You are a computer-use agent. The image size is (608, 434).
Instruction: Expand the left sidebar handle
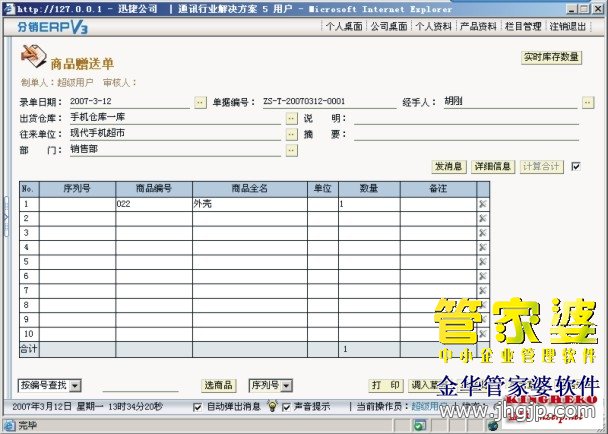pos(5,217)
